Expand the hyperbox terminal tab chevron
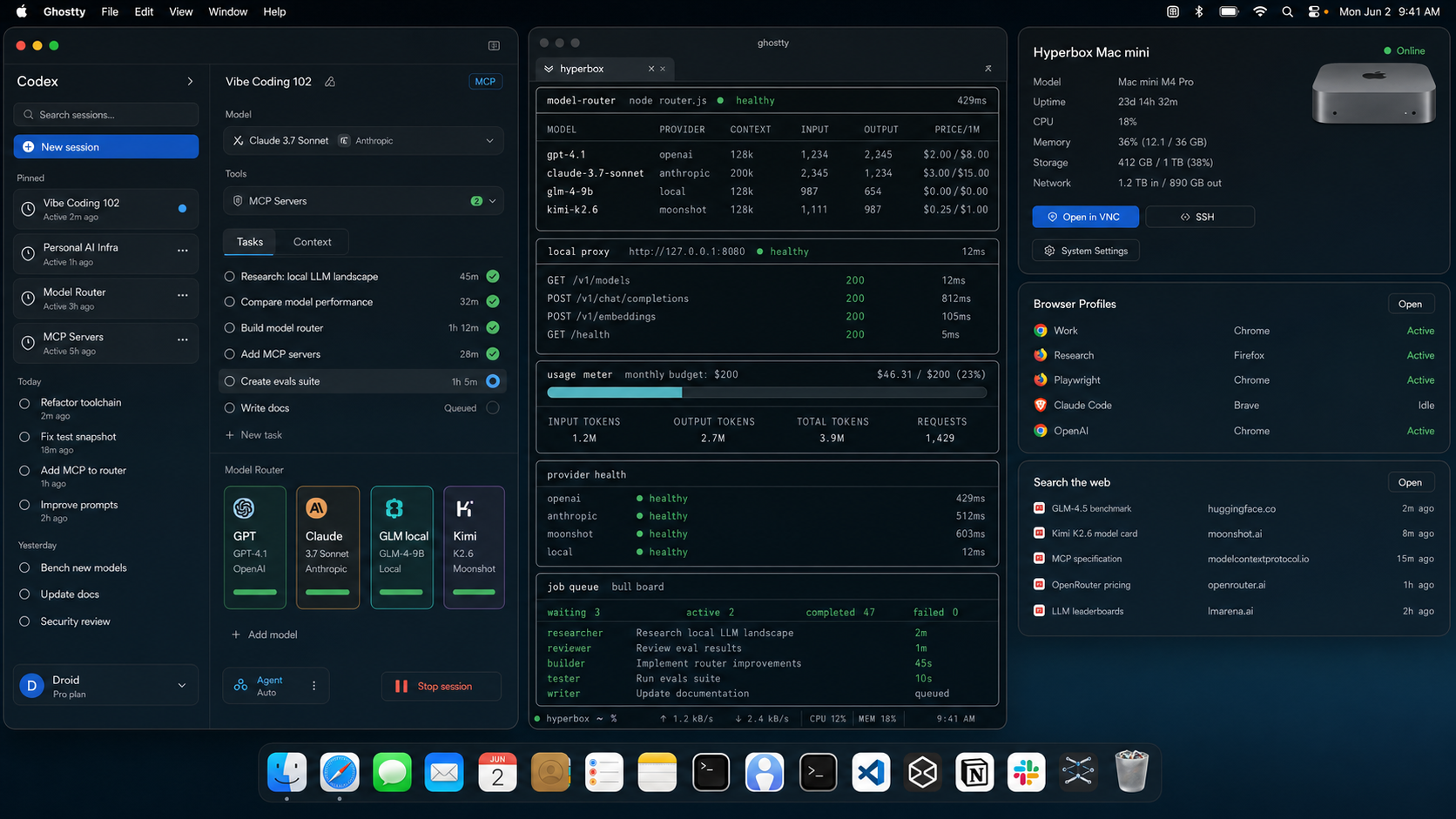This screenshot has width=1456, height=819. coord(549,69)
